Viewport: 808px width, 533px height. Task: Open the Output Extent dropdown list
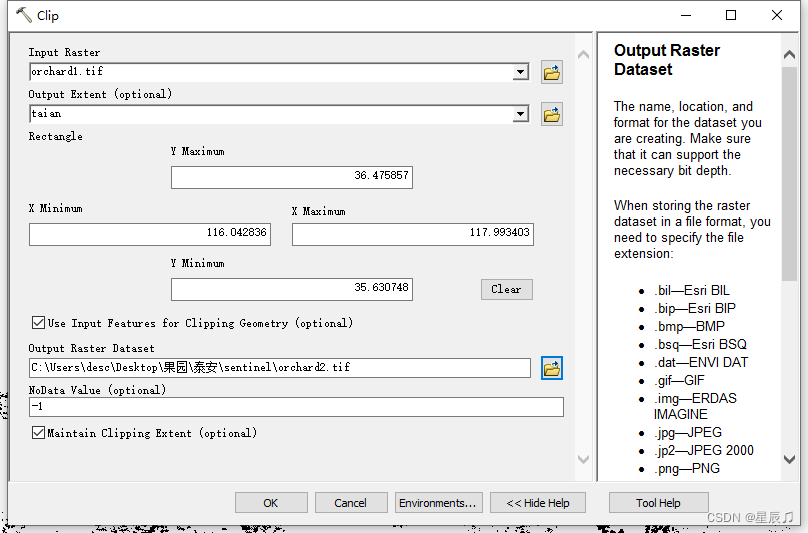click(x=521, y=114)
